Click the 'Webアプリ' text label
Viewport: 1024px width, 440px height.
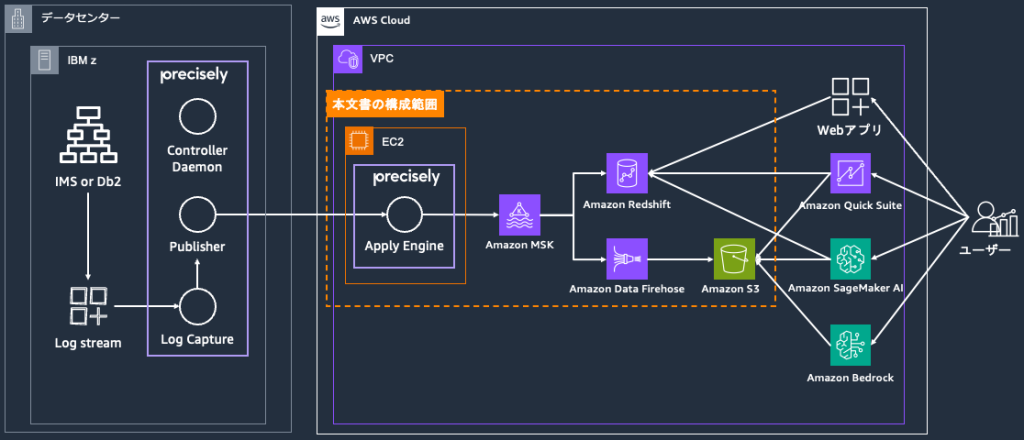click(x=850, y=131)
